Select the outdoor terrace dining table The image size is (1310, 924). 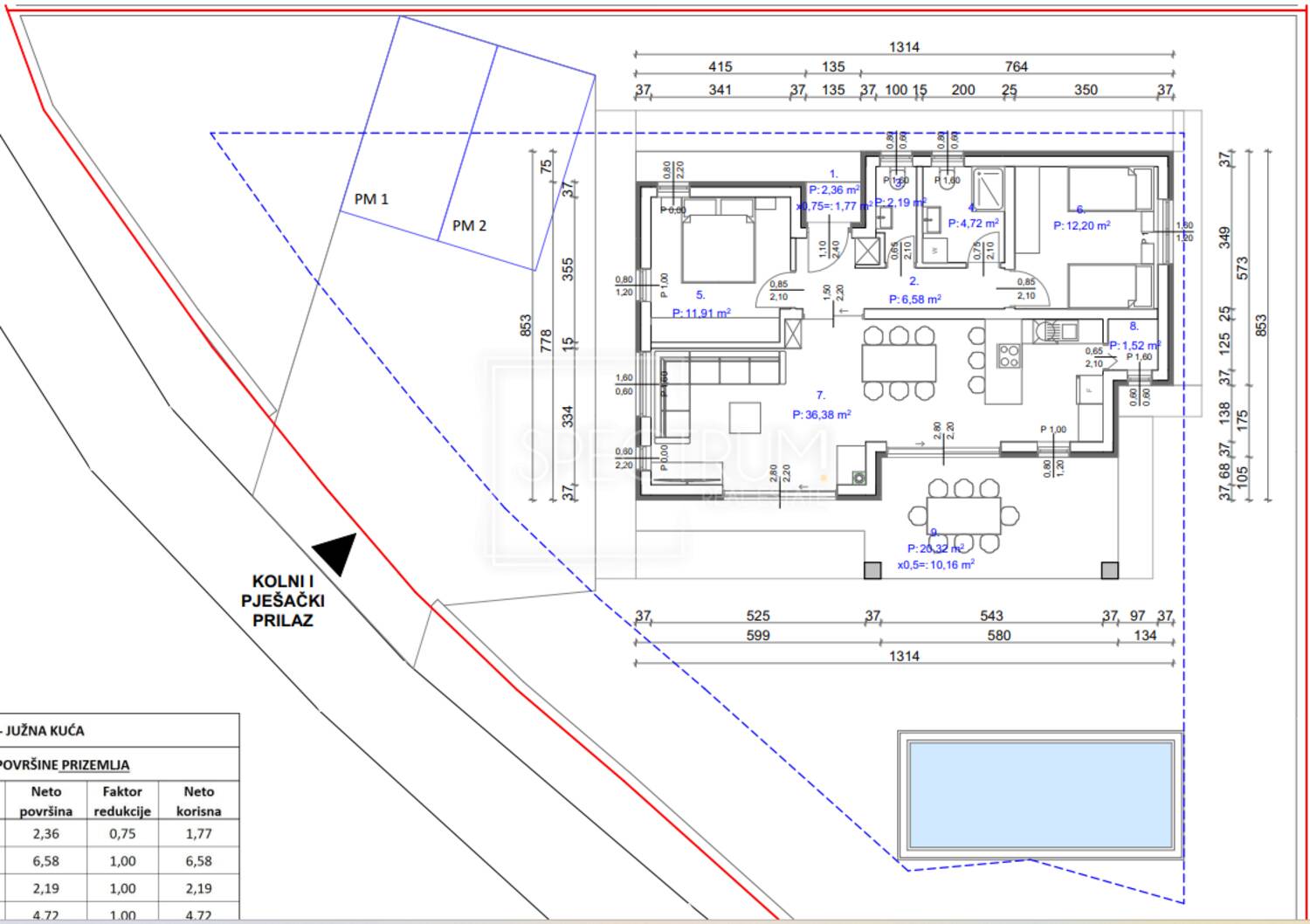pos(963,515)
